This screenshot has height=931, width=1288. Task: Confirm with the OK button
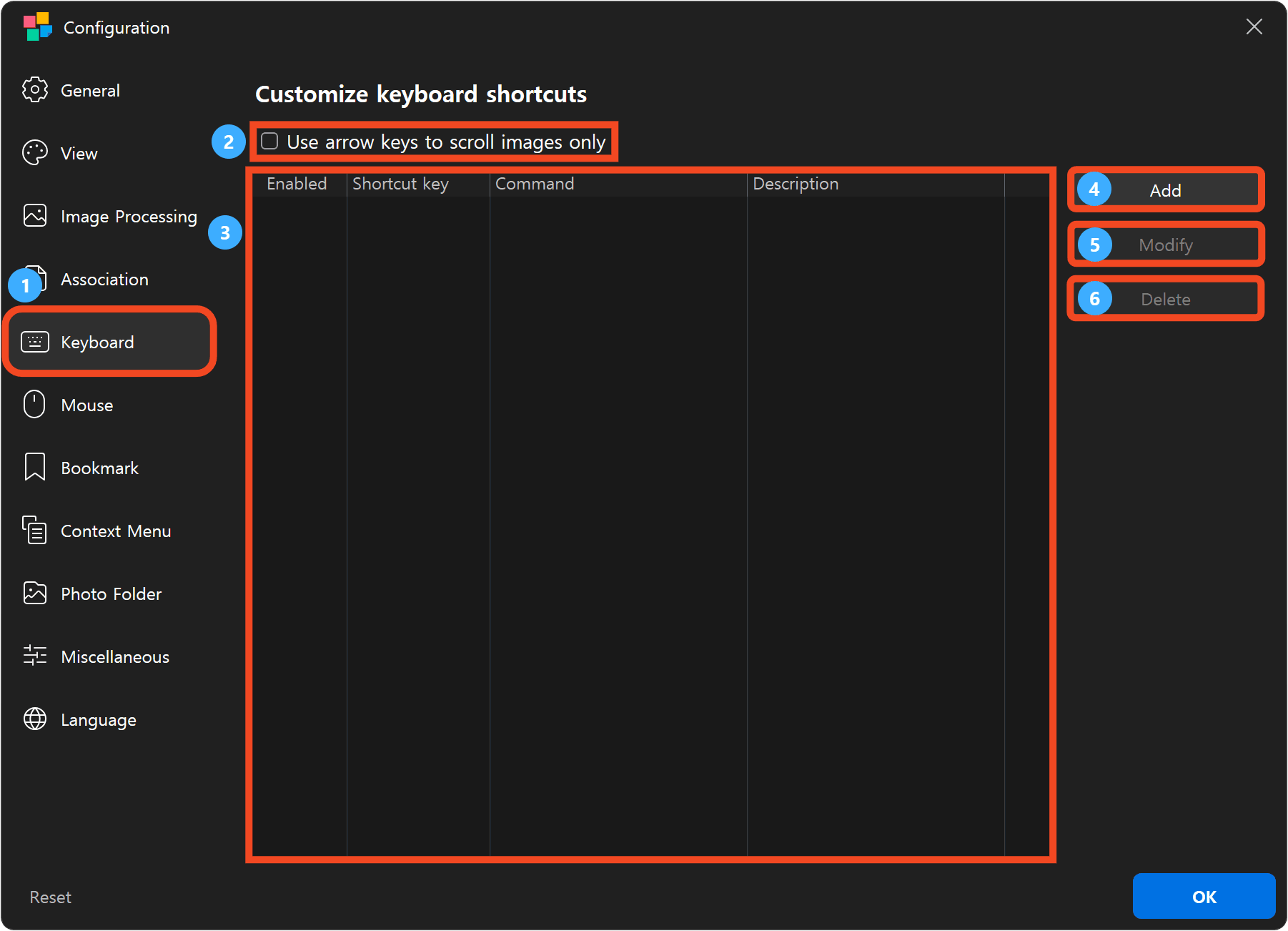(x=1204, y=896)
